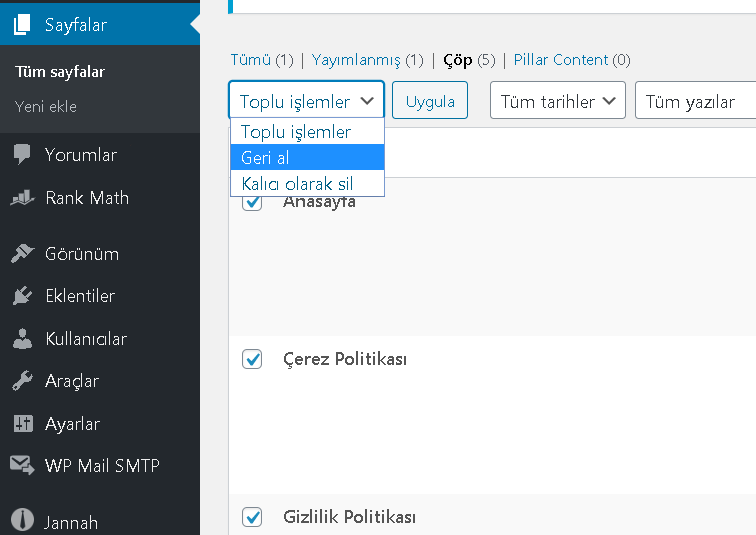Viewport: 756px width, 535px height.
Task: Select Toplu işlemler option in list
Action: pos(308,132)
